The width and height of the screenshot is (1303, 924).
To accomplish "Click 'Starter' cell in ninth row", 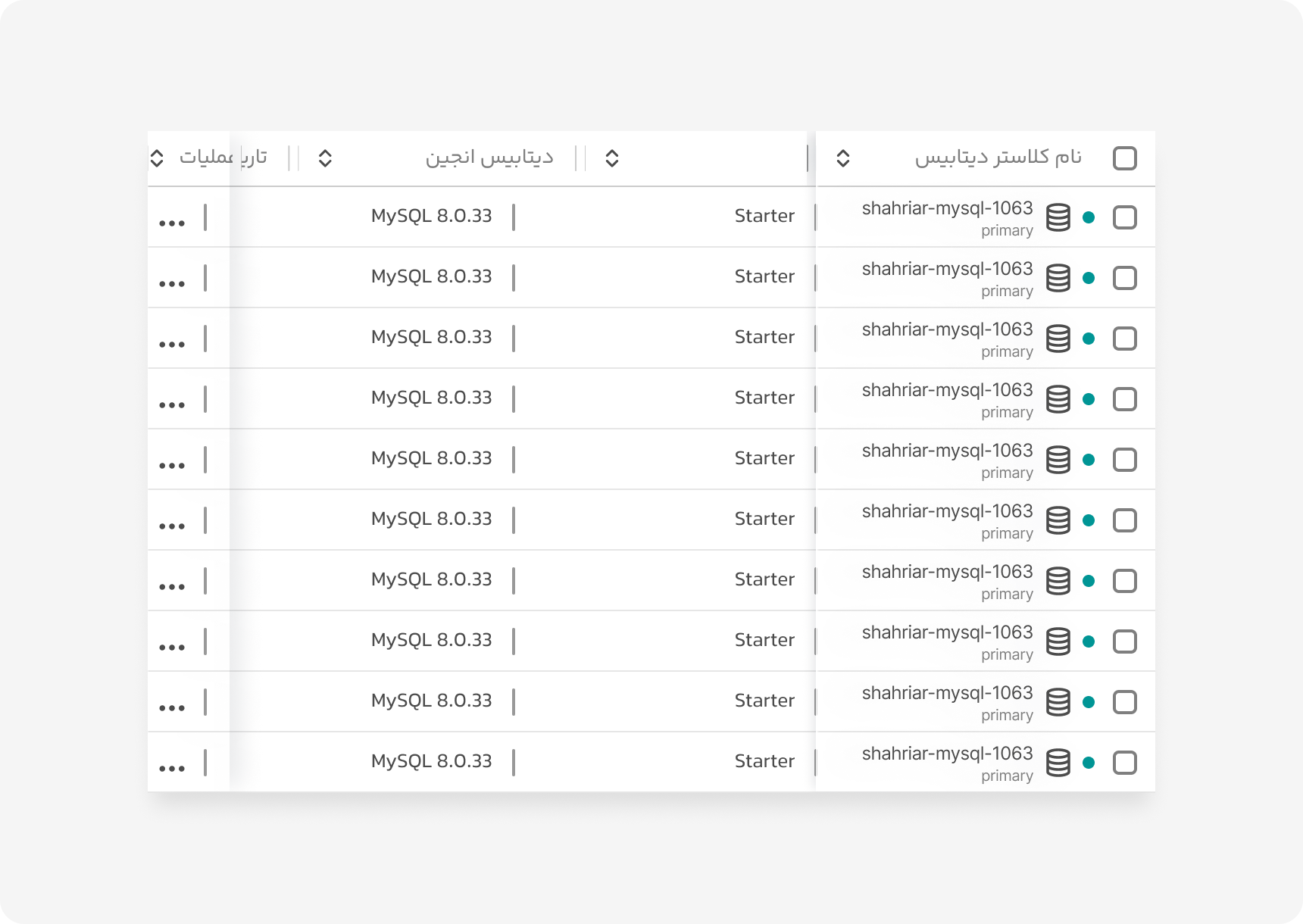I will 764,701.
